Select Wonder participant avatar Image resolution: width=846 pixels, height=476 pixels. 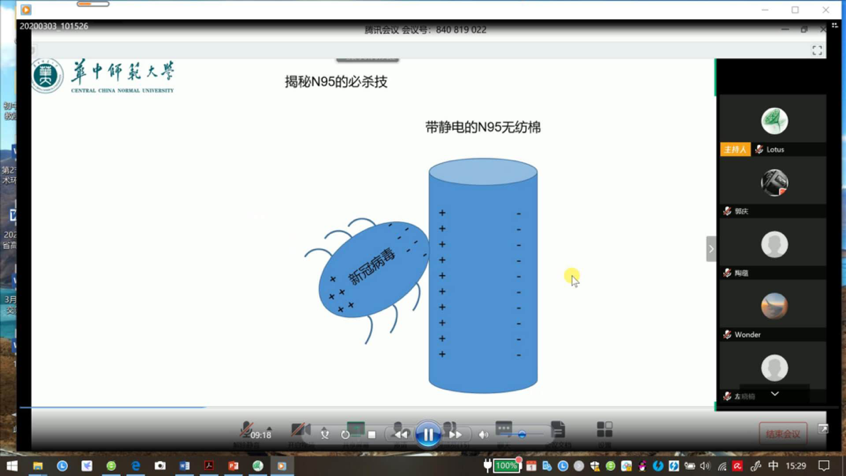(774, 306)
